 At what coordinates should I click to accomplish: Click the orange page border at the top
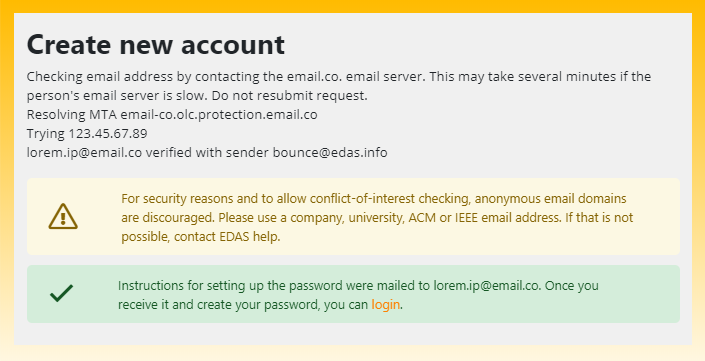pyautogui.click(x=352, y=6)
